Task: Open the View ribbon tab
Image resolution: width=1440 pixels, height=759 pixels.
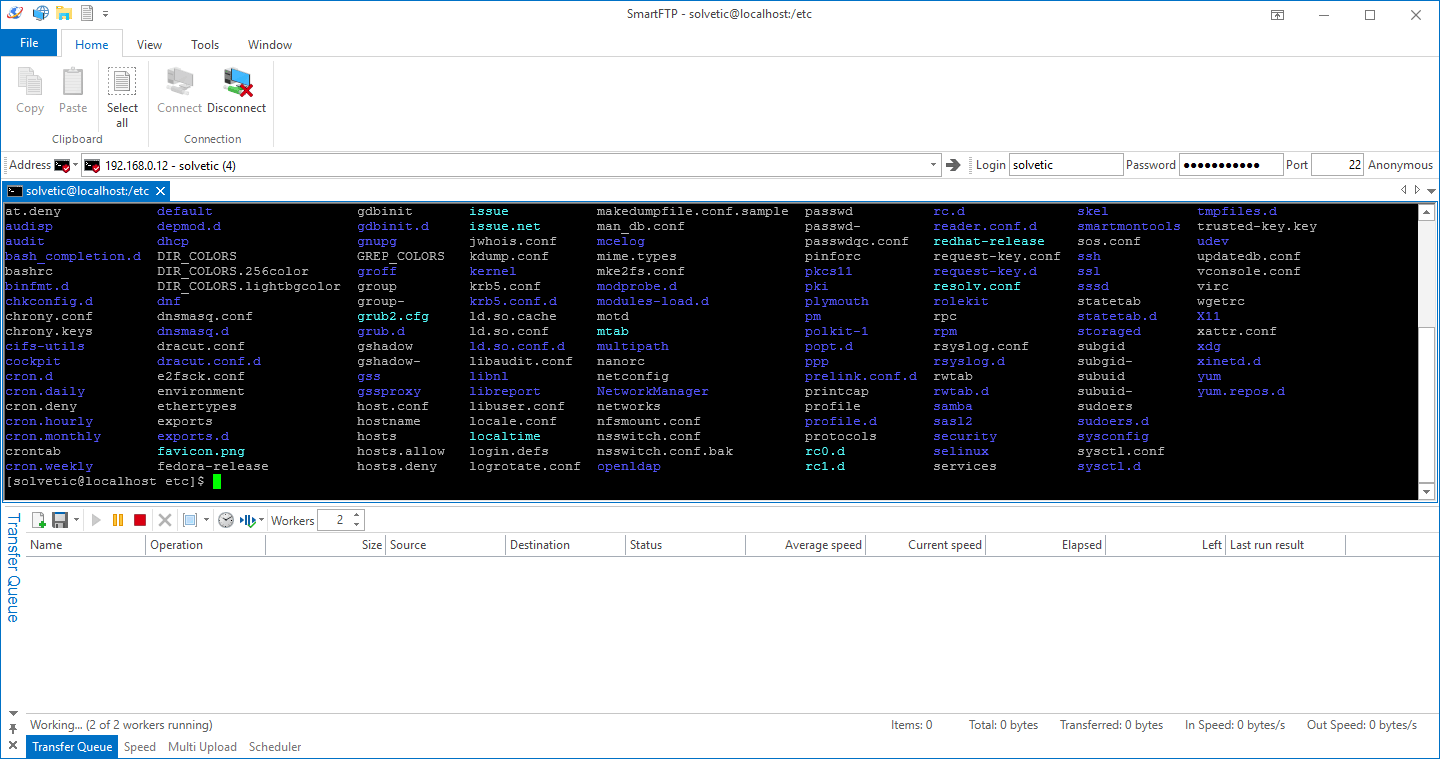Action: 149,45
